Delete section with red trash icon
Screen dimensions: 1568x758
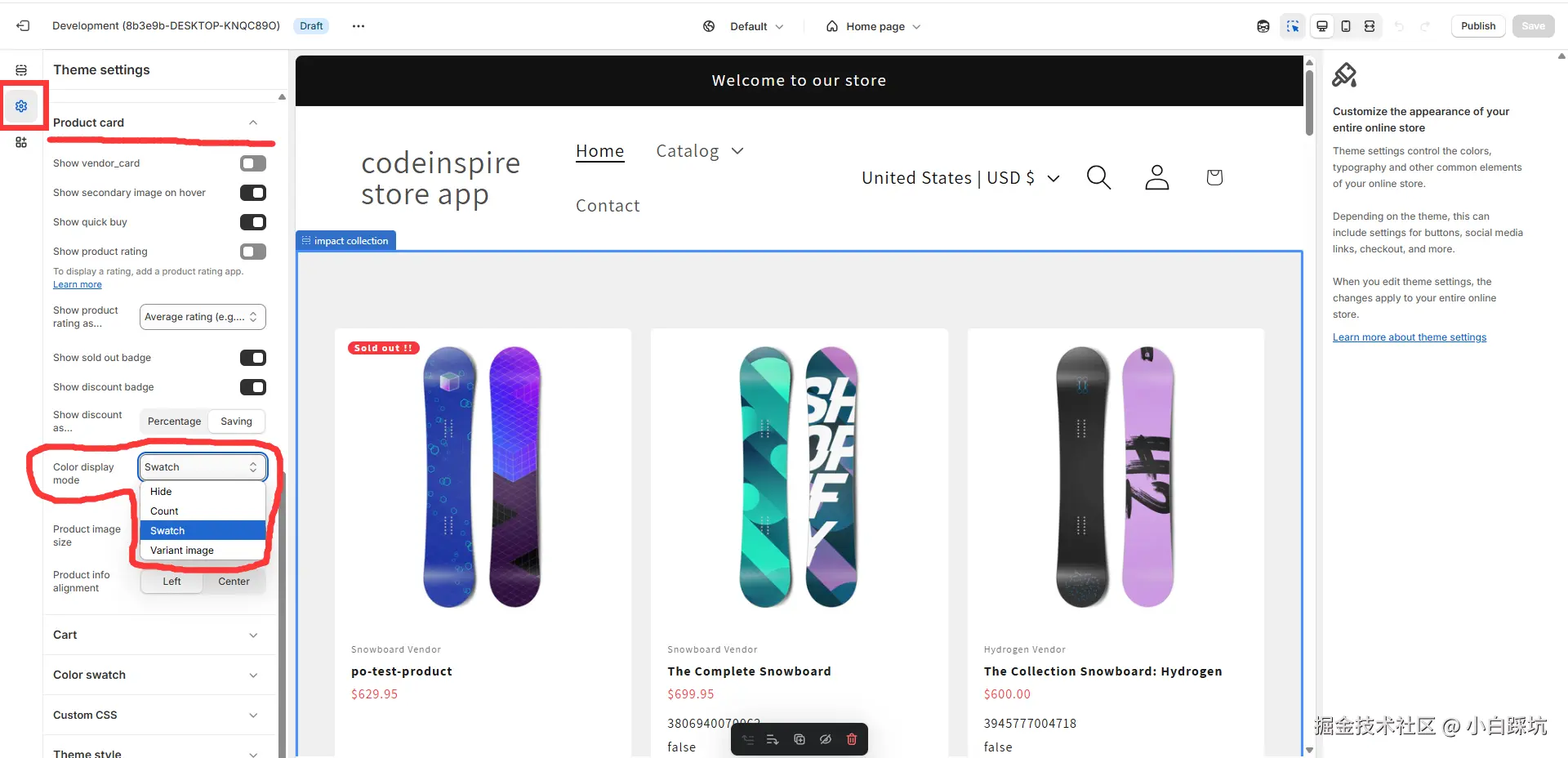[852, 739]
